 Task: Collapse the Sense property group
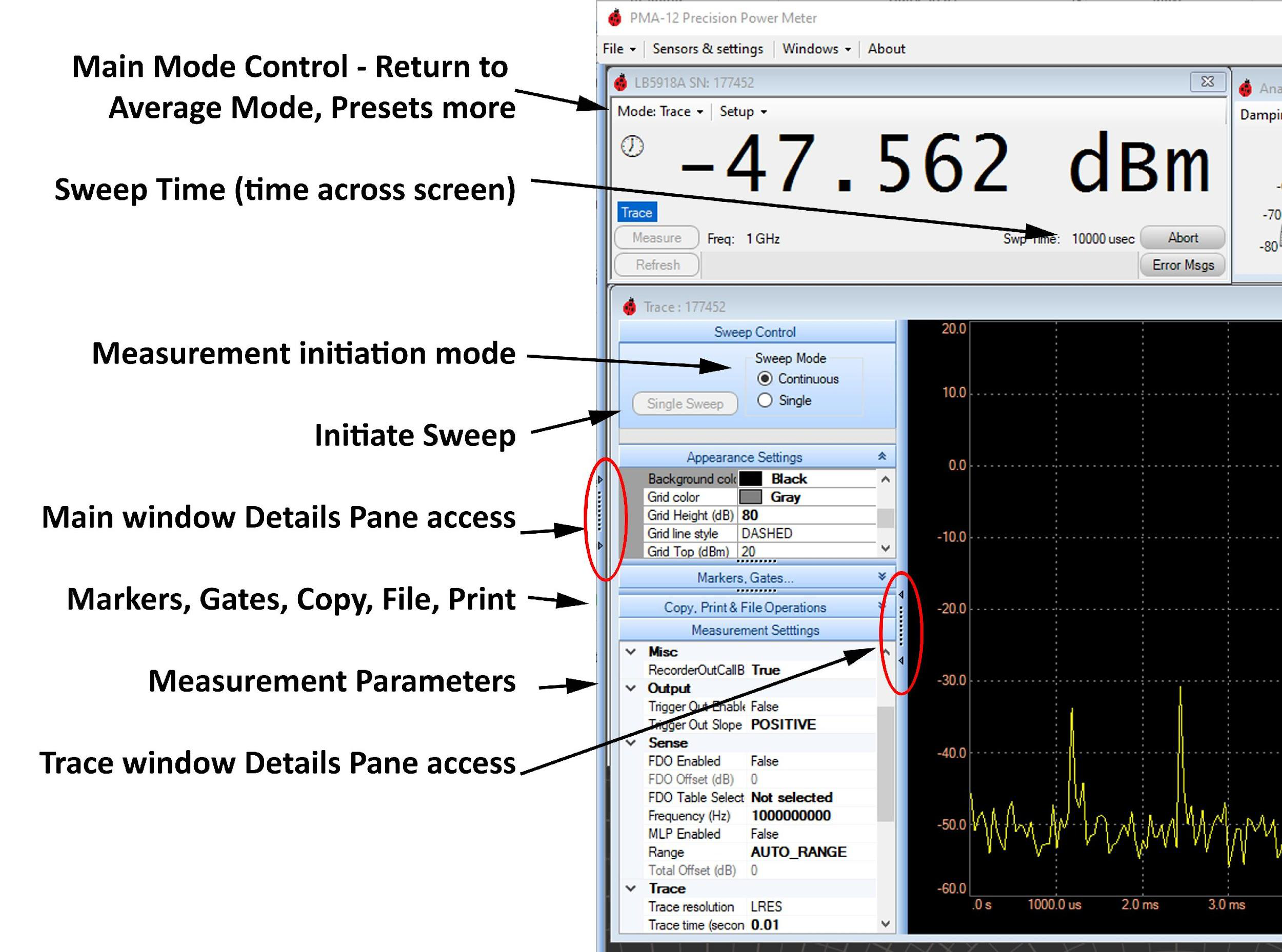point(631,743)
